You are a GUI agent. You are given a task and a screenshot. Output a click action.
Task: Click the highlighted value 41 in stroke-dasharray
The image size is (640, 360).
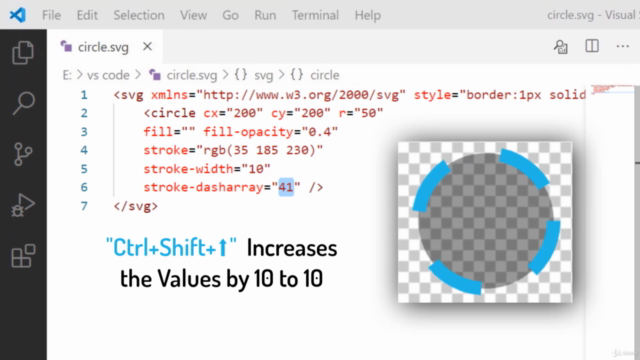(x=286, y=187)
